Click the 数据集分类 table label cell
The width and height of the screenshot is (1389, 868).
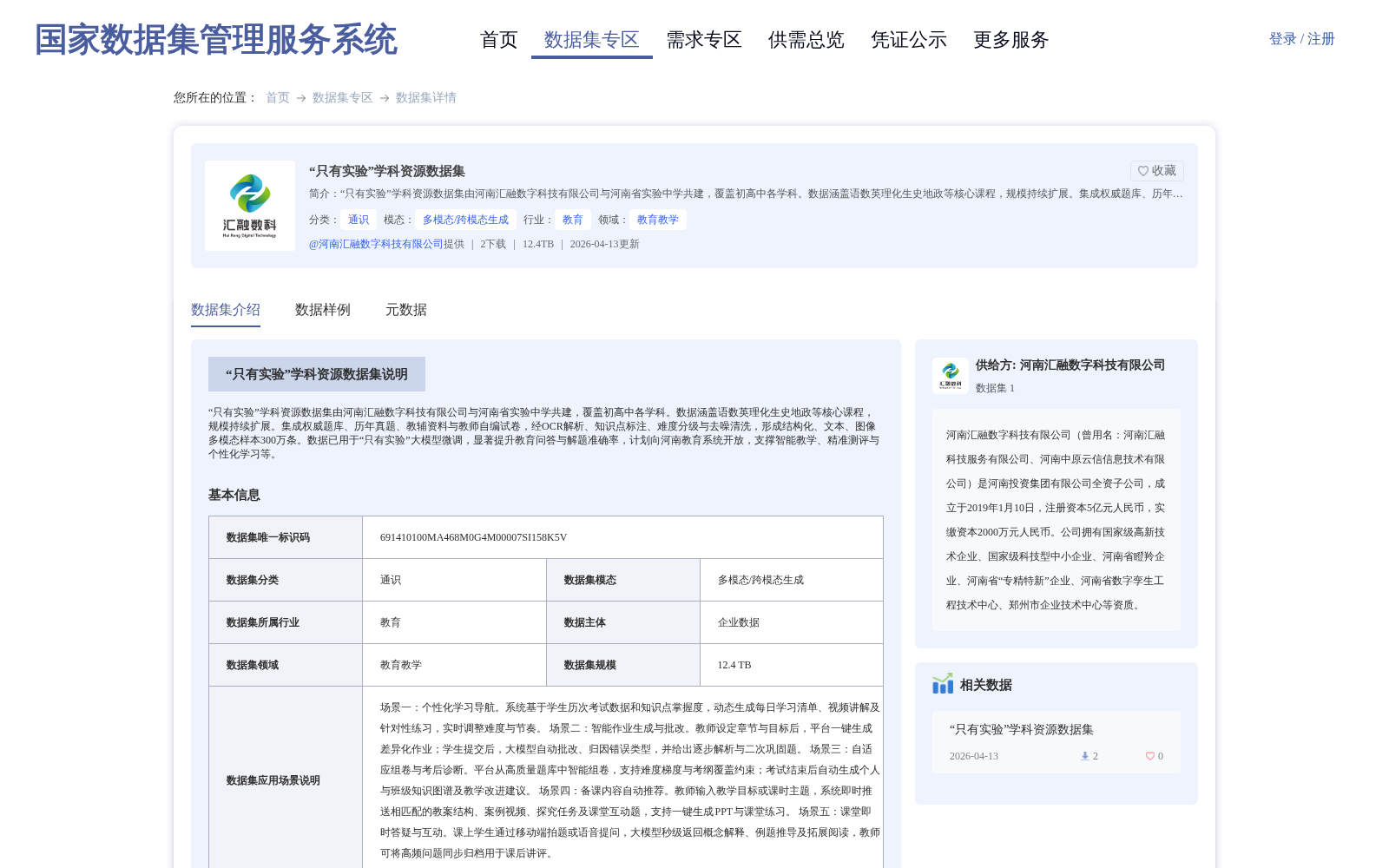pos(286,580)
